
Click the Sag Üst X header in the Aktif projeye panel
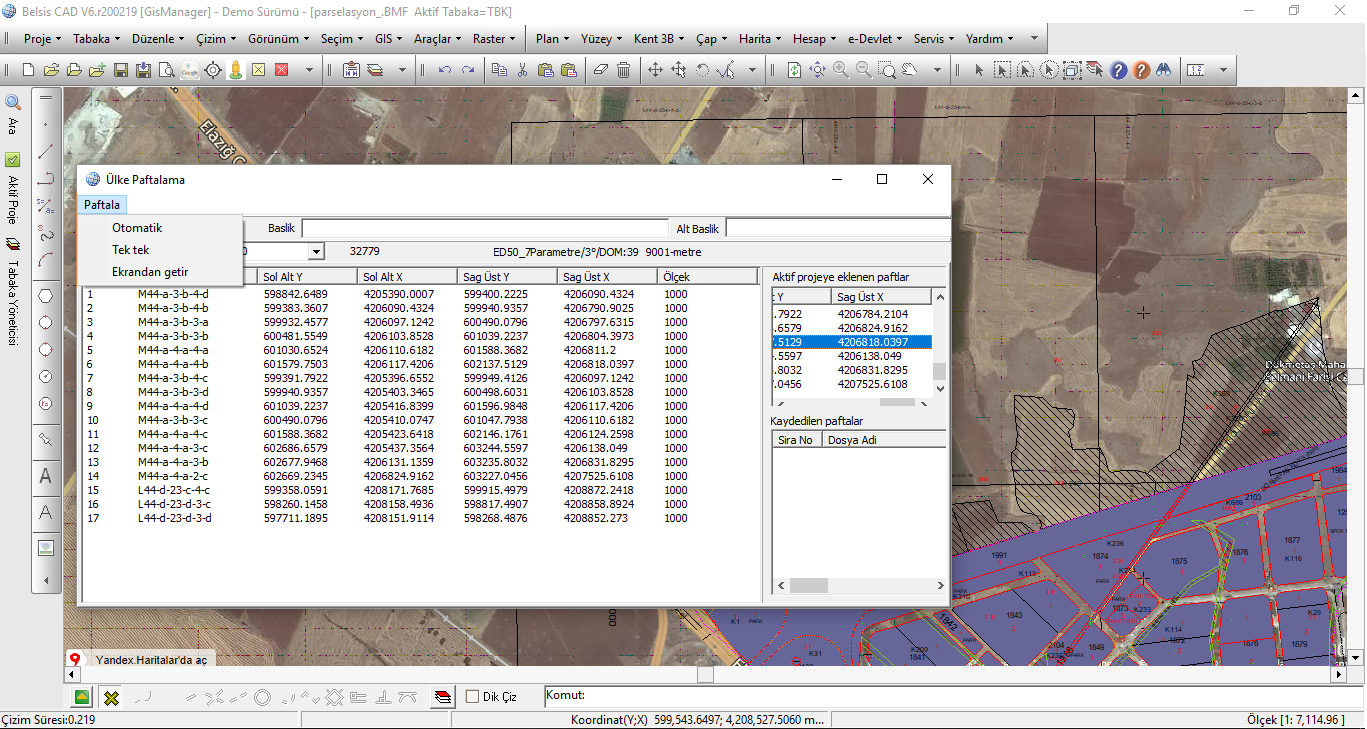pyautogui.click(x=883, y=297)
